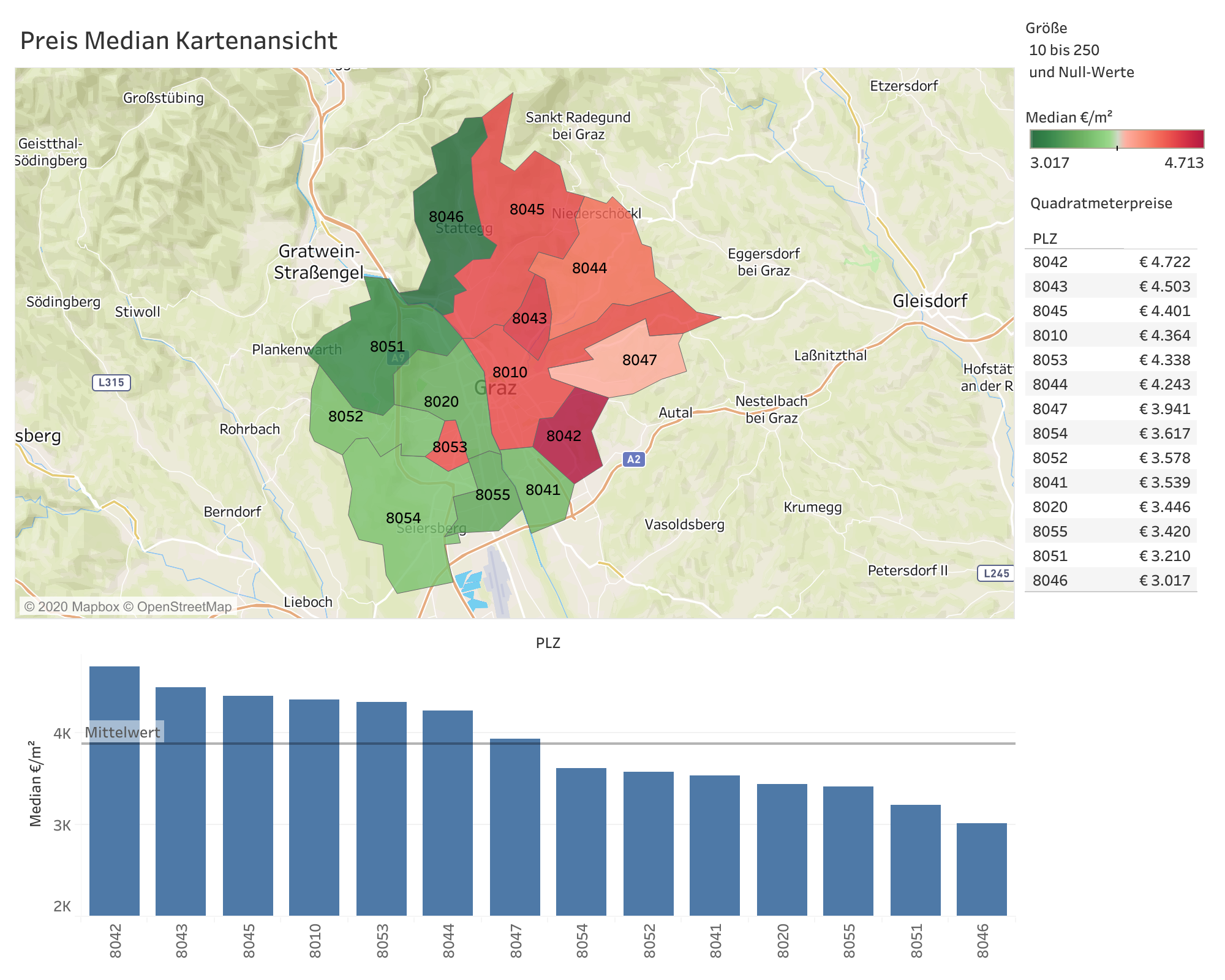The height and width of the screenshot is (980, 1225).
Task: Click the Mittelwert reference line label
Action: [x=123, y=732]
